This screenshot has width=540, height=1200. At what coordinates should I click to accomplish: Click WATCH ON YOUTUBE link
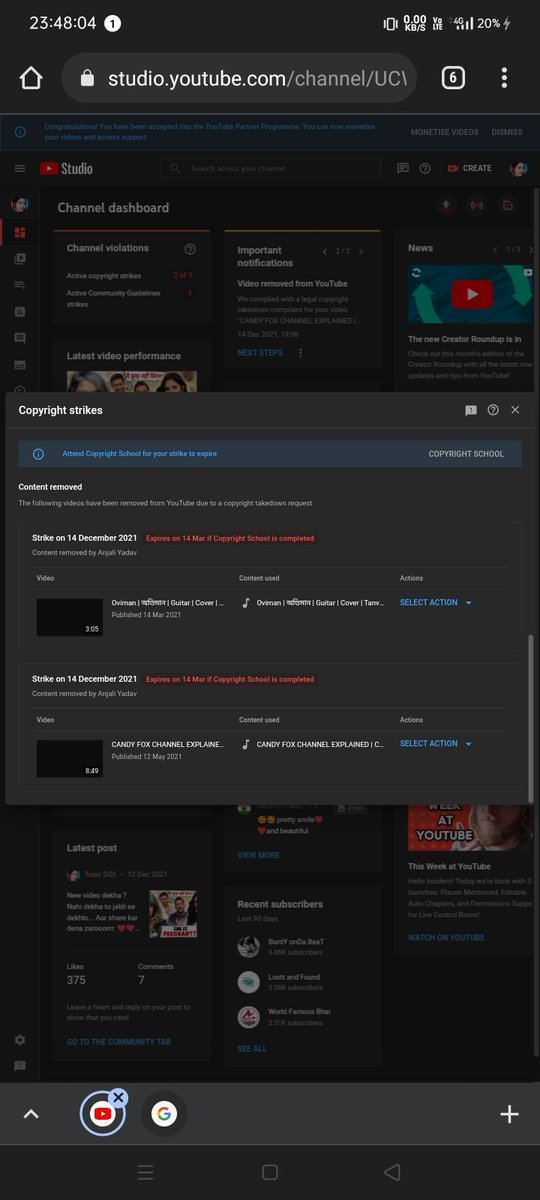coord(446,938)
